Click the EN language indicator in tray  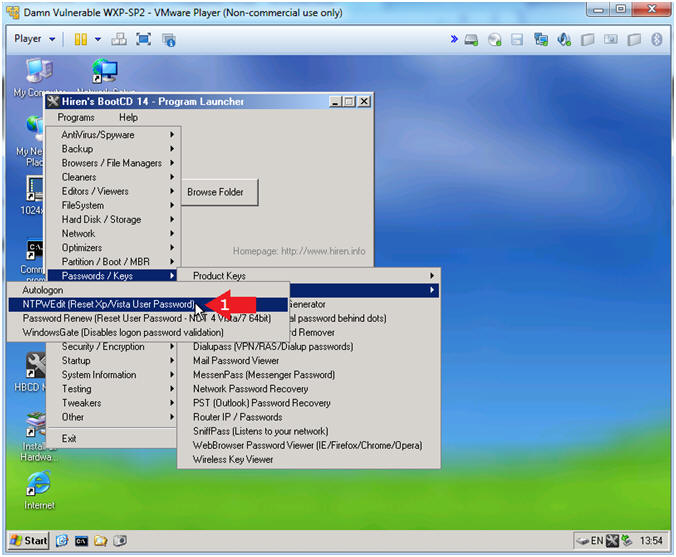[596, 541]
